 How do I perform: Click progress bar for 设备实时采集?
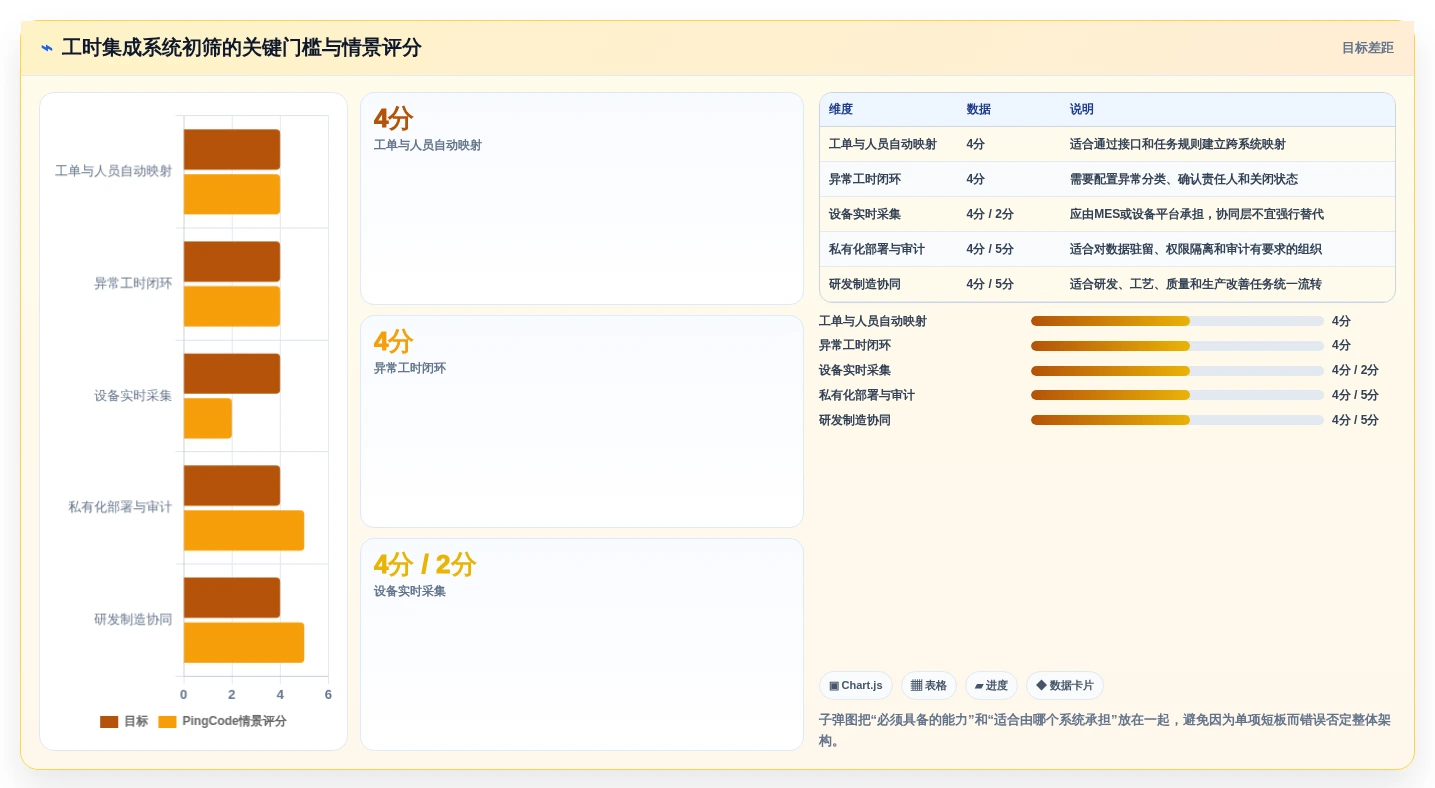(1177, 371)
